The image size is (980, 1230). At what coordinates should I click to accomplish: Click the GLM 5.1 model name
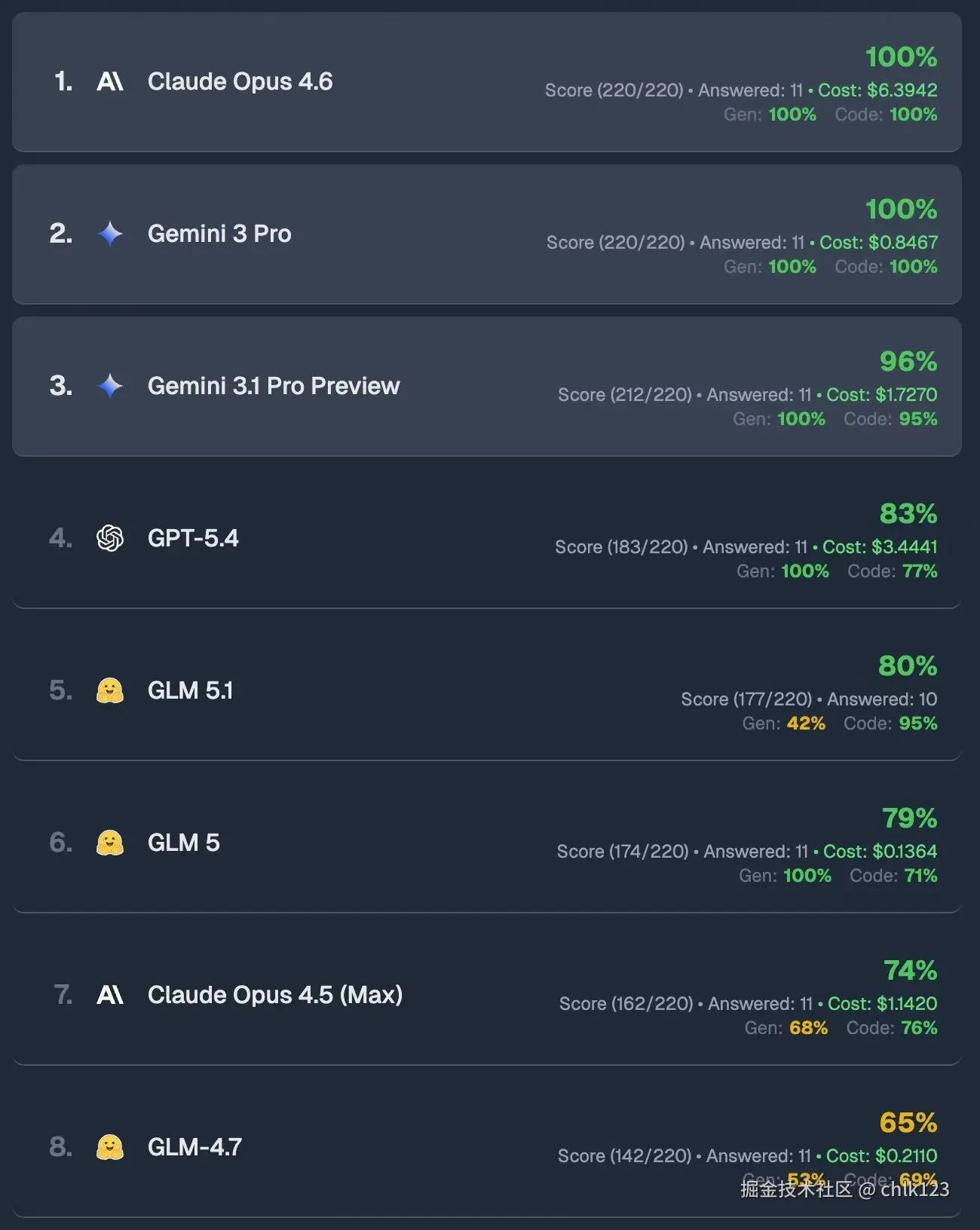[x=190, y=690]
